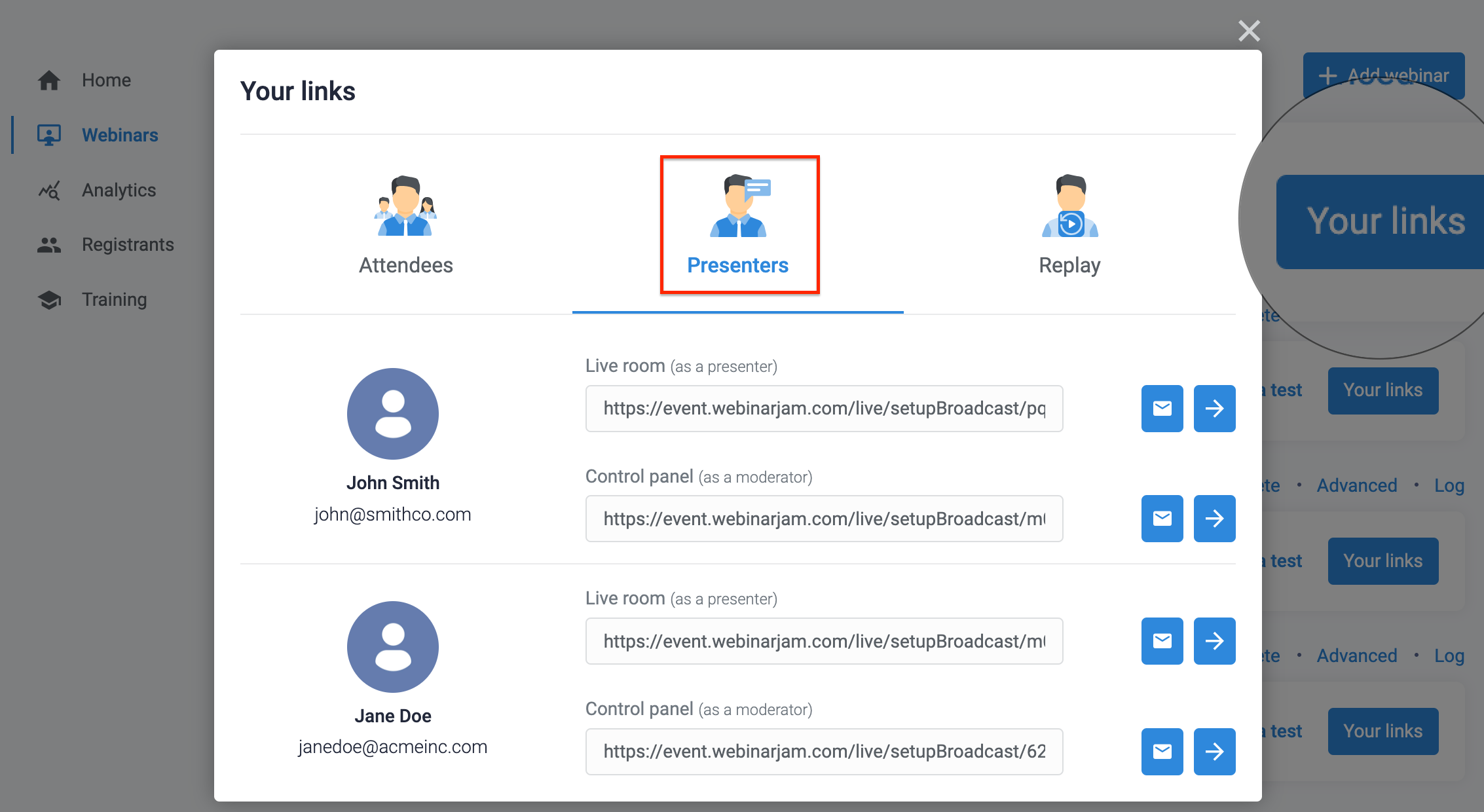Email John Smith's control panel link
Screen dimensions: 1484x812
click(1162, 519)
